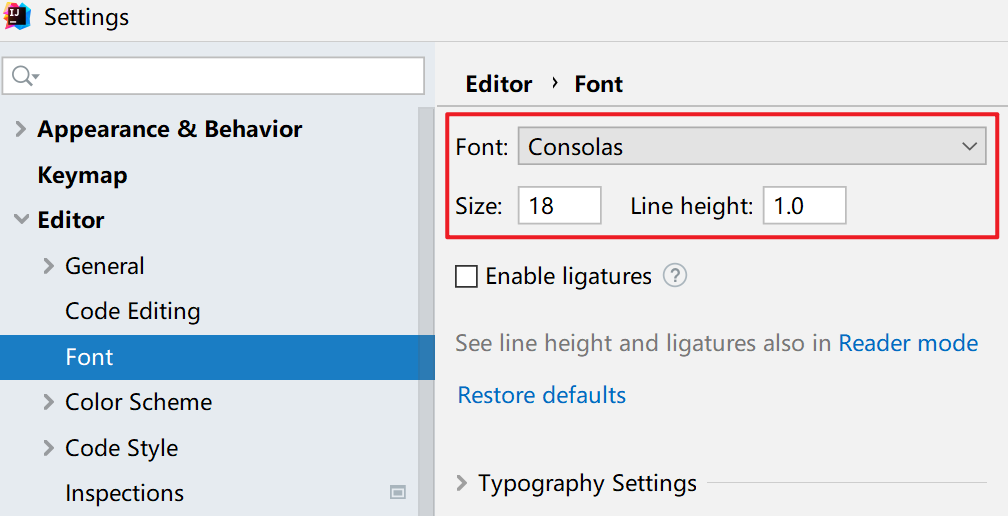Open the Code Editing settings page
Screen dimensions: 1008x516
tap(132, 311)
